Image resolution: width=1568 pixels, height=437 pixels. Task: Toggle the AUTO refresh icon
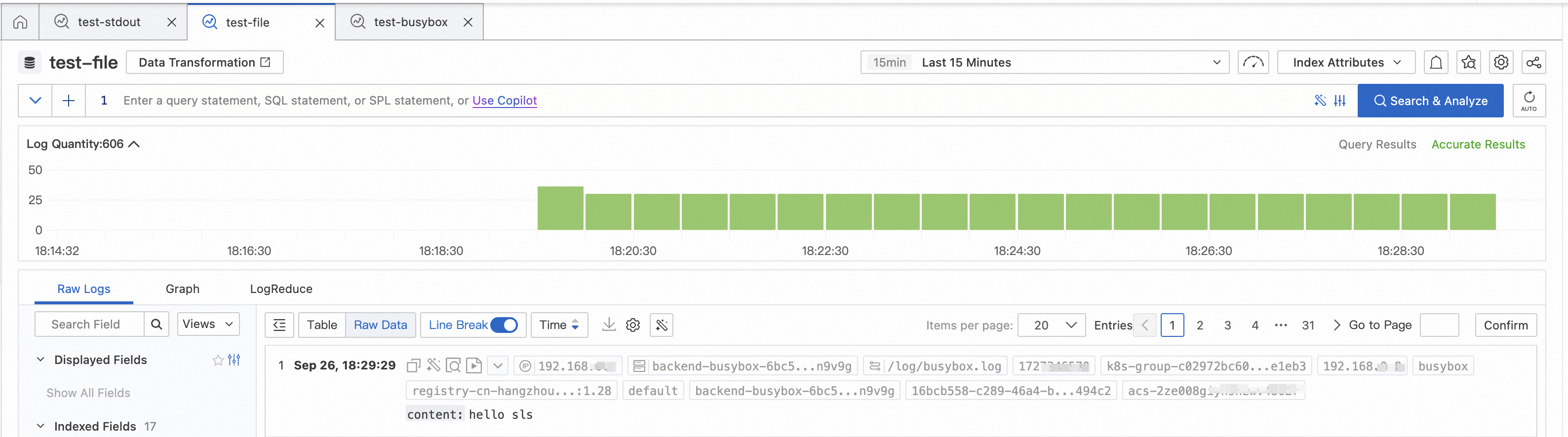[1529, 101]
